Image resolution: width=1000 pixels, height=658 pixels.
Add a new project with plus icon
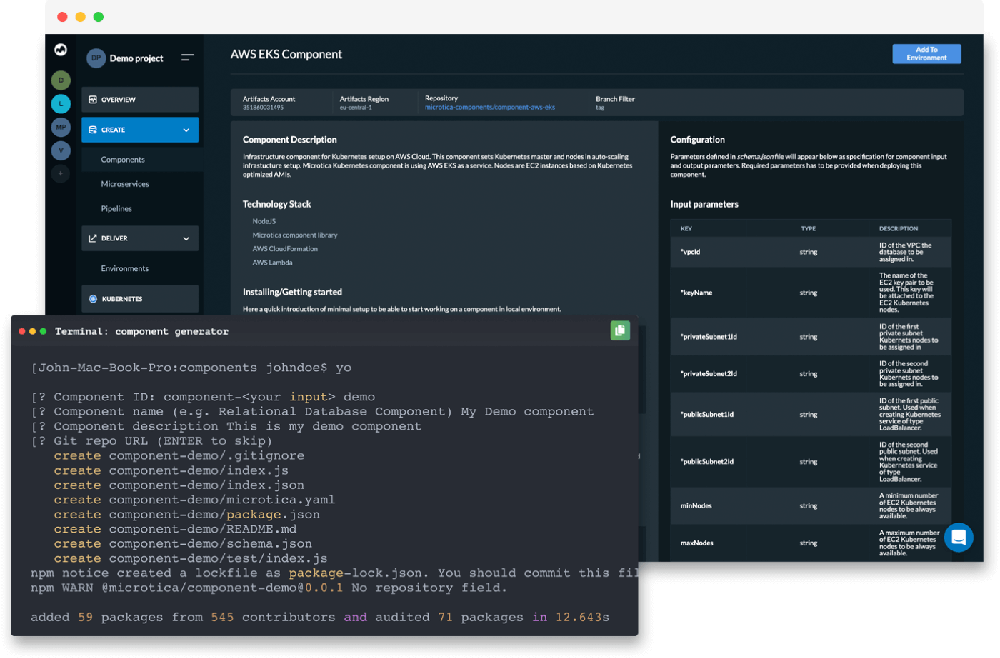point(61,173)
